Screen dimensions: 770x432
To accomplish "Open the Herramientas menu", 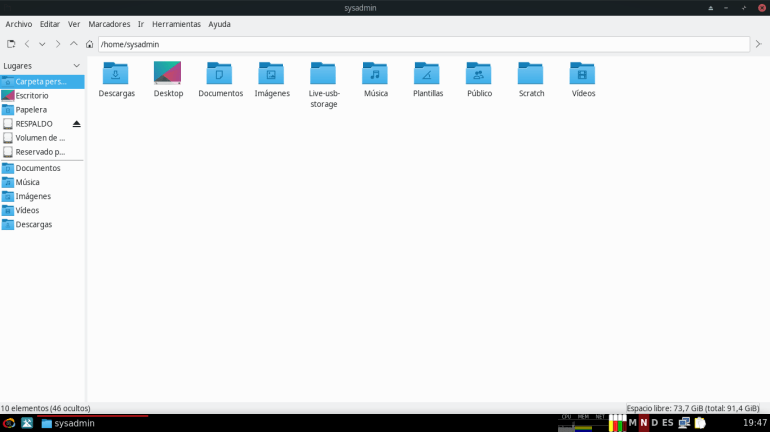I will coord(176,24).
